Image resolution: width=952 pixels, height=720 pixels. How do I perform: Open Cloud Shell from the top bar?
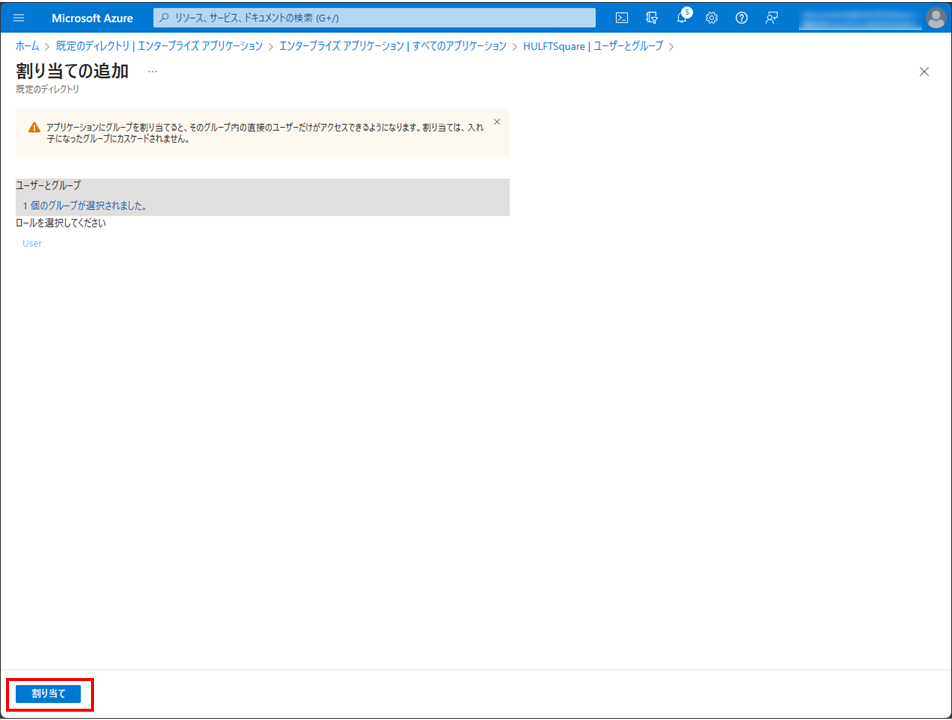click(x=622, y=18)
